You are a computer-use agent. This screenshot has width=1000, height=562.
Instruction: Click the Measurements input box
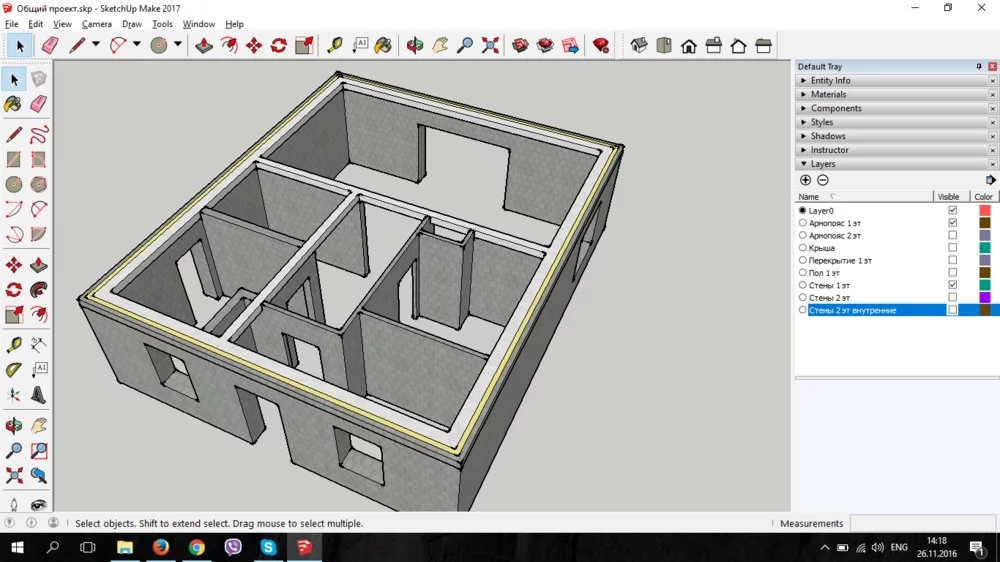[x=920, y=523]
